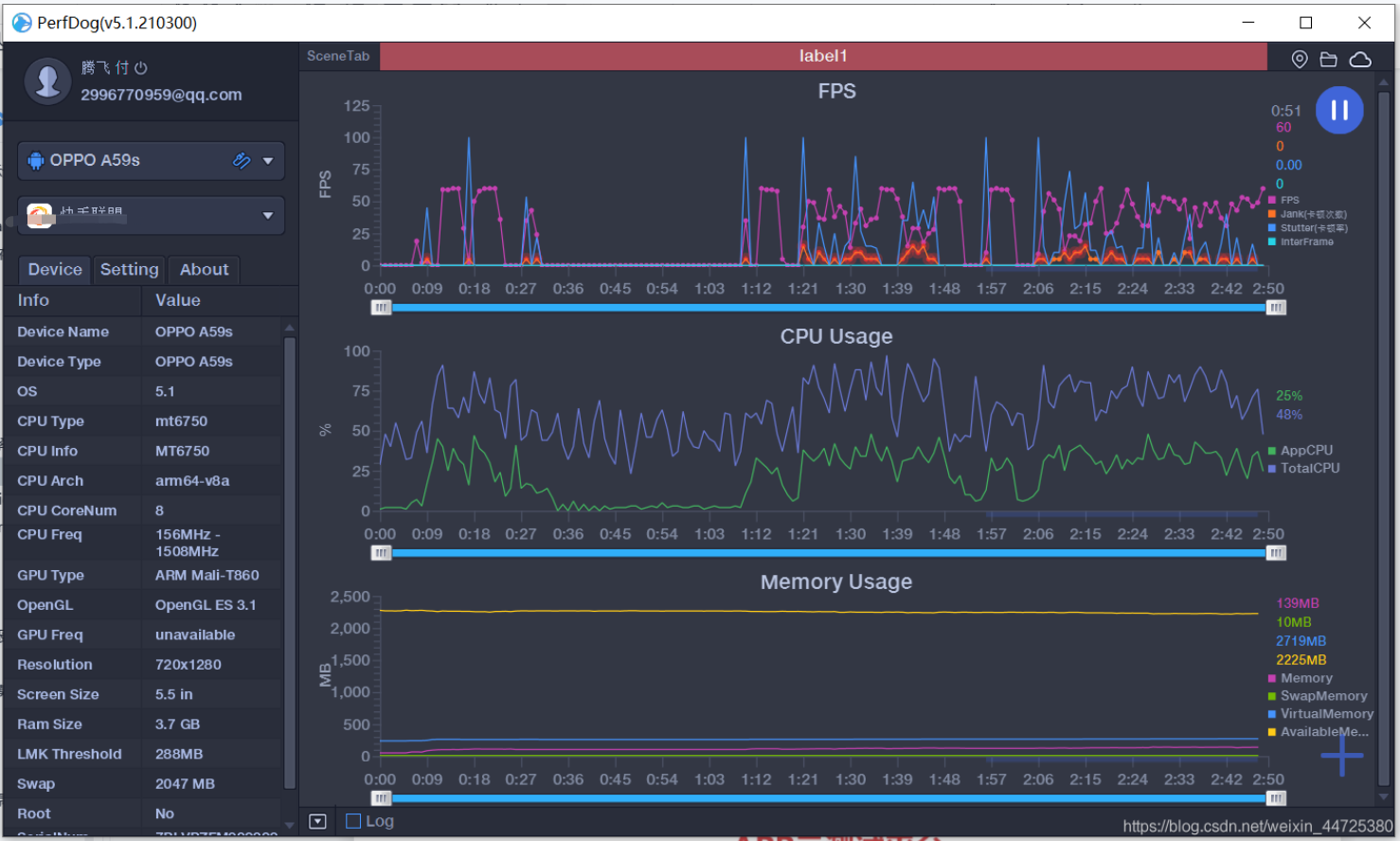Click the FPS chart title
The width and height of the screenshot is (1400, 841).
[x=837, y=91]
